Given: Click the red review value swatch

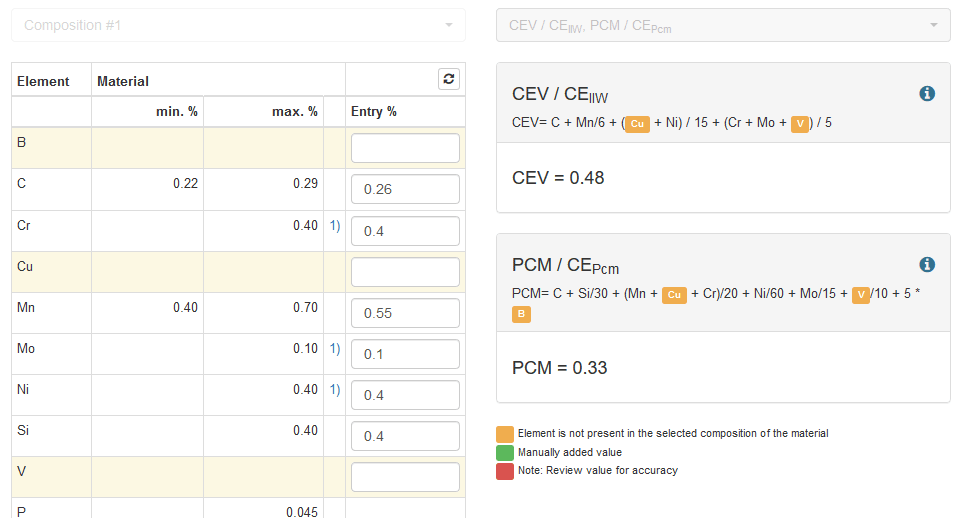Looking at the screenshot, I should [x=505, y=471].
